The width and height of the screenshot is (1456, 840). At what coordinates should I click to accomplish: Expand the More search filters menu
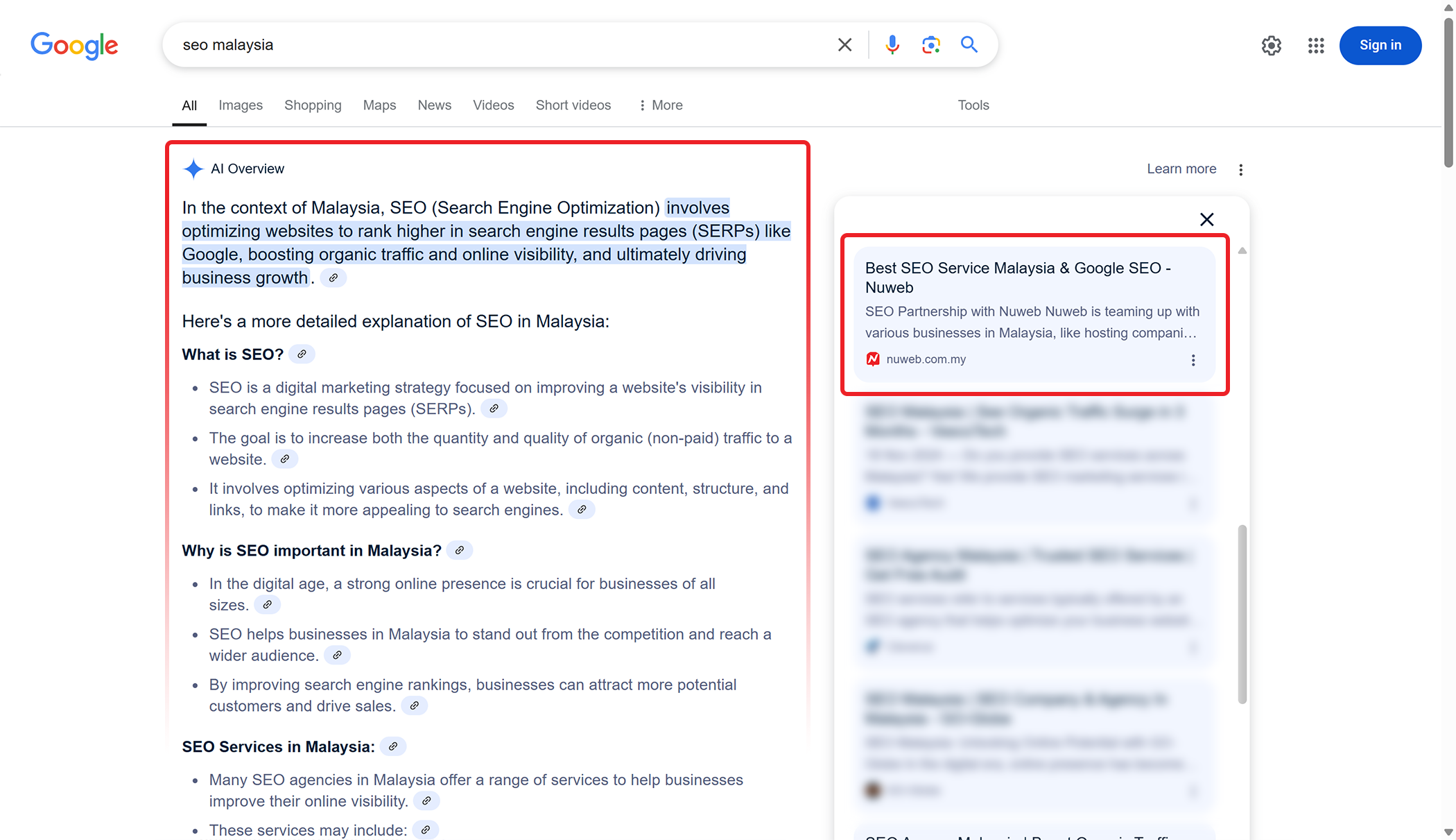tap(661, 105)
